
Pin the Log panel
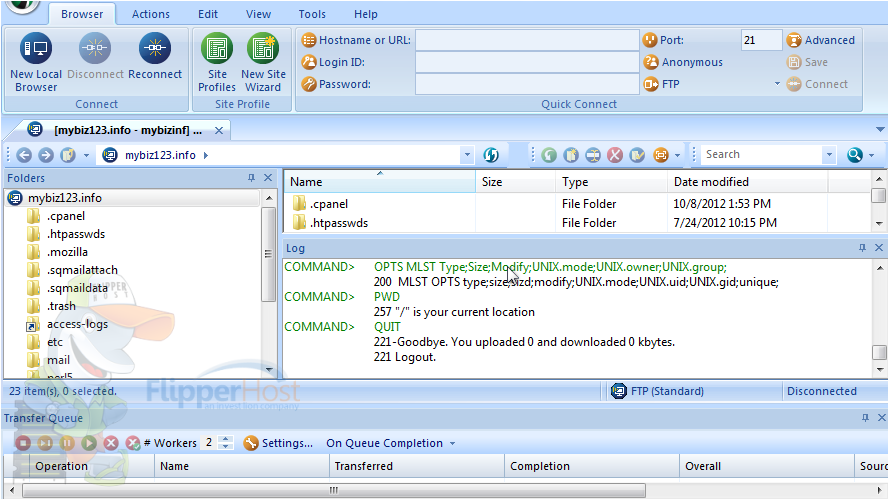[862, 248]
